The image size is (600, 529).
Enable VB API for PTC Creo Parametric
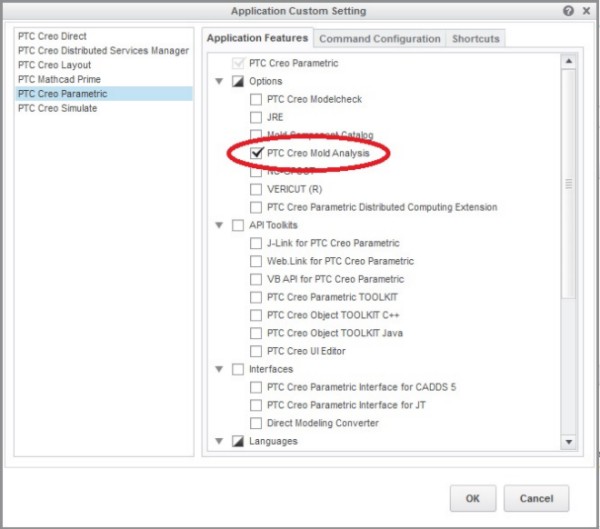[256, 279]
